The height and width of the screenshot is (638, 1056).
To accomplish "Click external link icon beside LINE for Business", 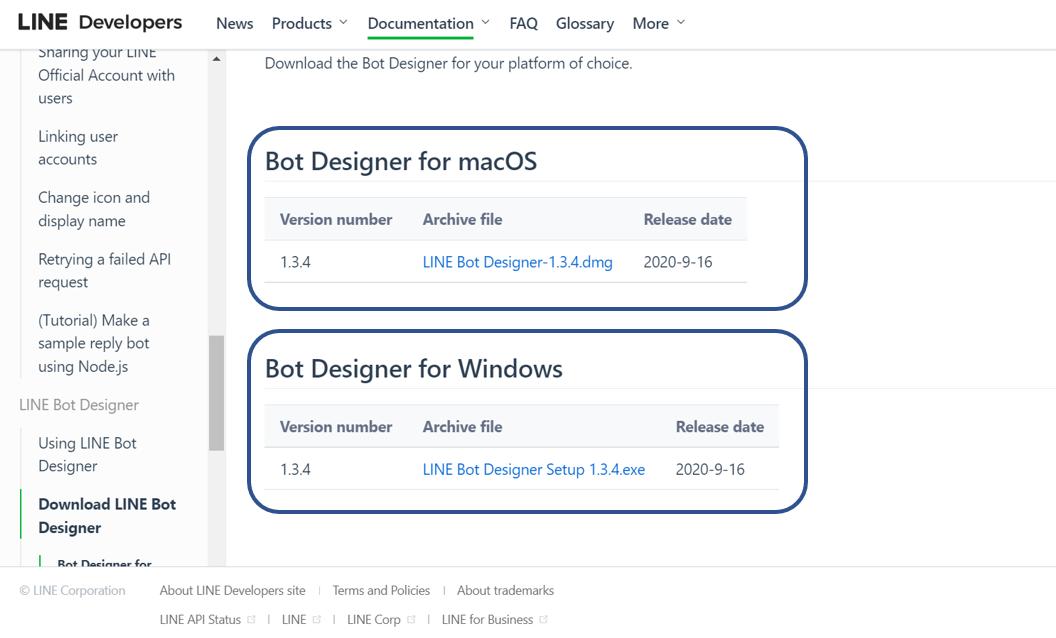I will pyautogui.click(x=544, y=620).
